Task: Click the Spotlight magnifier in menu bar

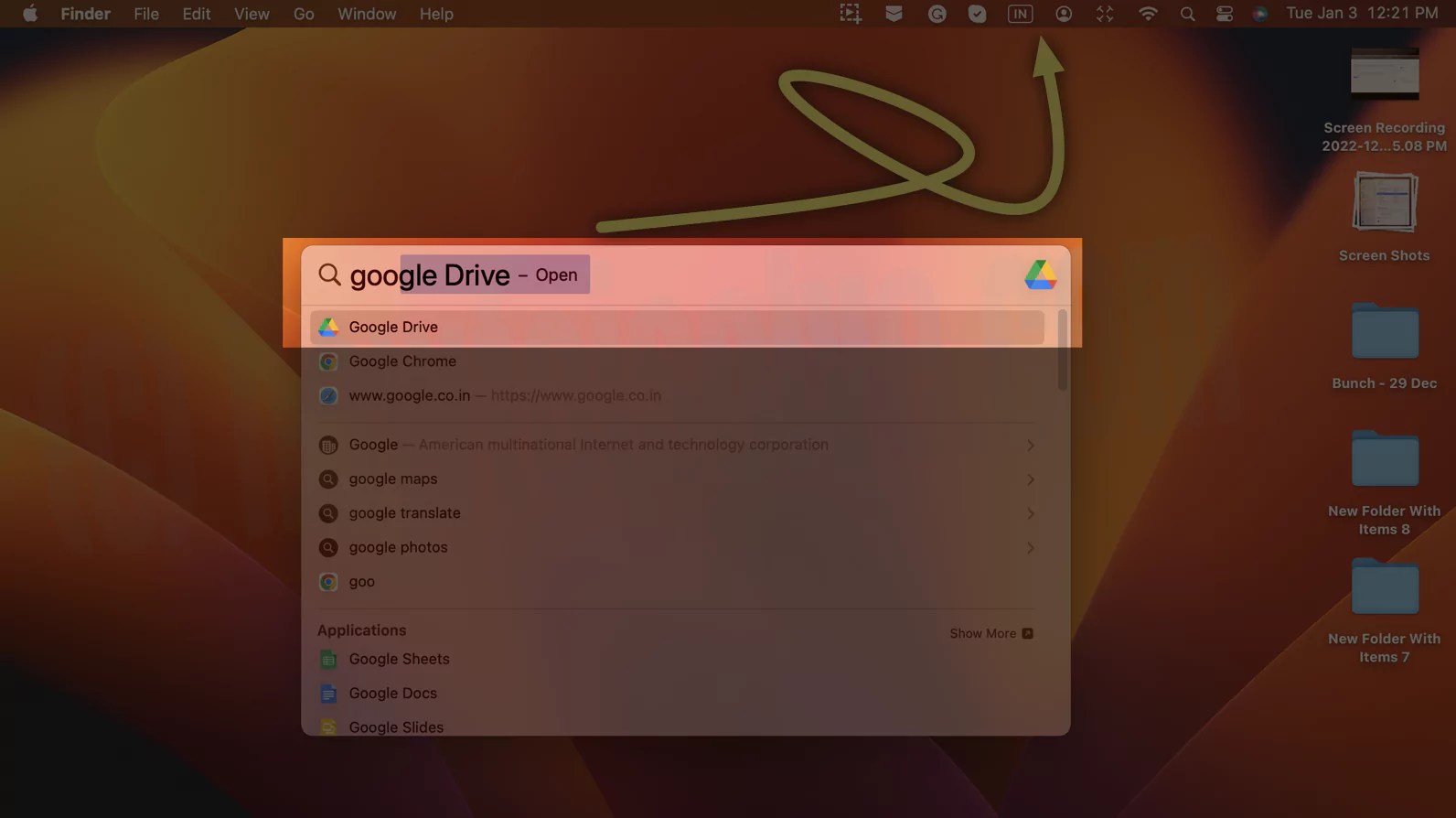Action: pos(1187,14)
